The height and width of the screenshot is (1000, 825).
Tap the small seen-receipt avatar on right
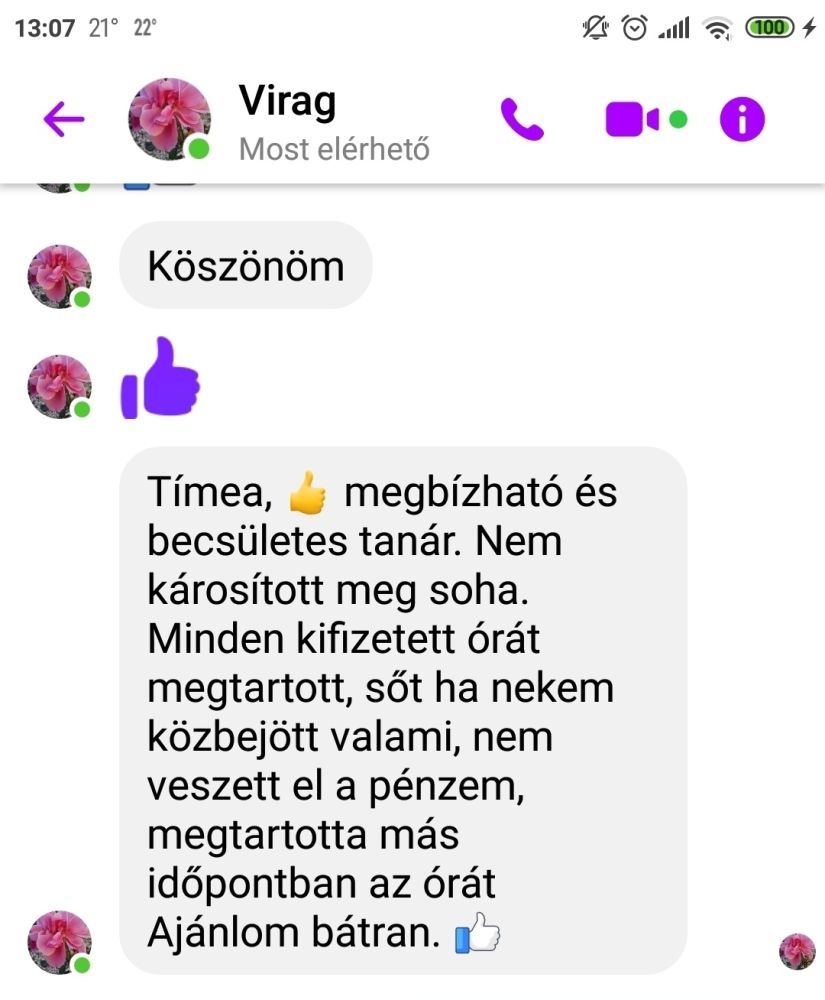797,951
